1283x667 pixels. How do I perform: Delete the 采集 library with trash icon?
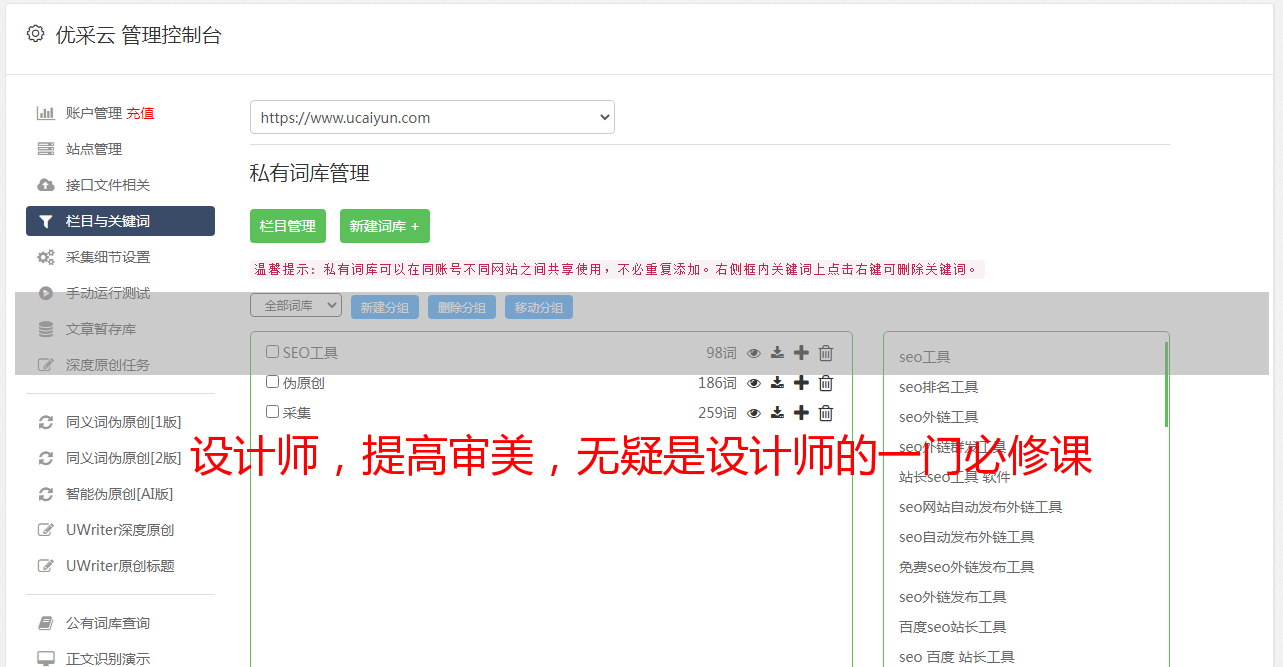pos(826,413)
